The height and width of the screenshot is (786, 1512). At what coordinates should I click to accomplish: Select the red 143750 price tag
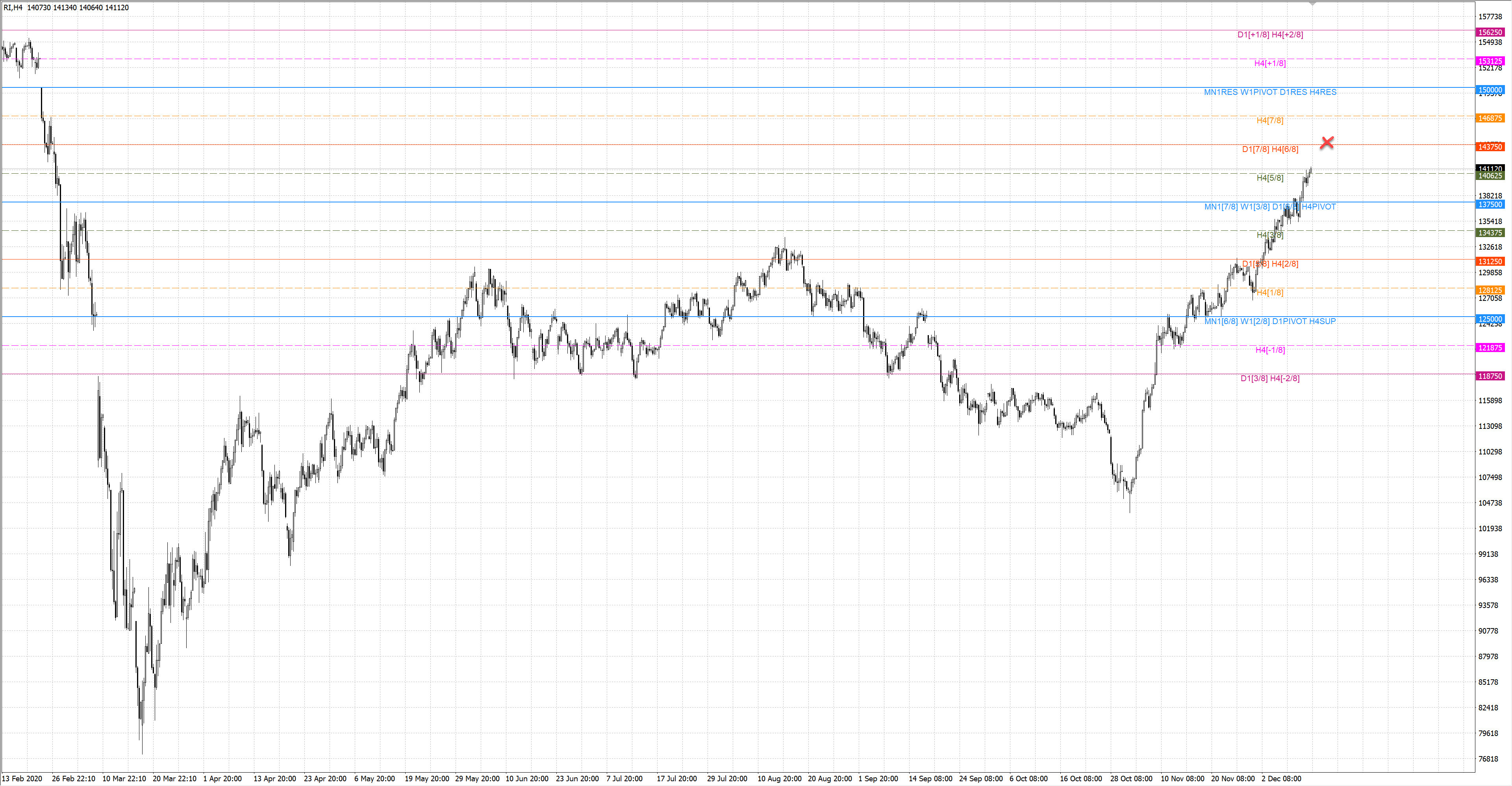point(1490,147)
